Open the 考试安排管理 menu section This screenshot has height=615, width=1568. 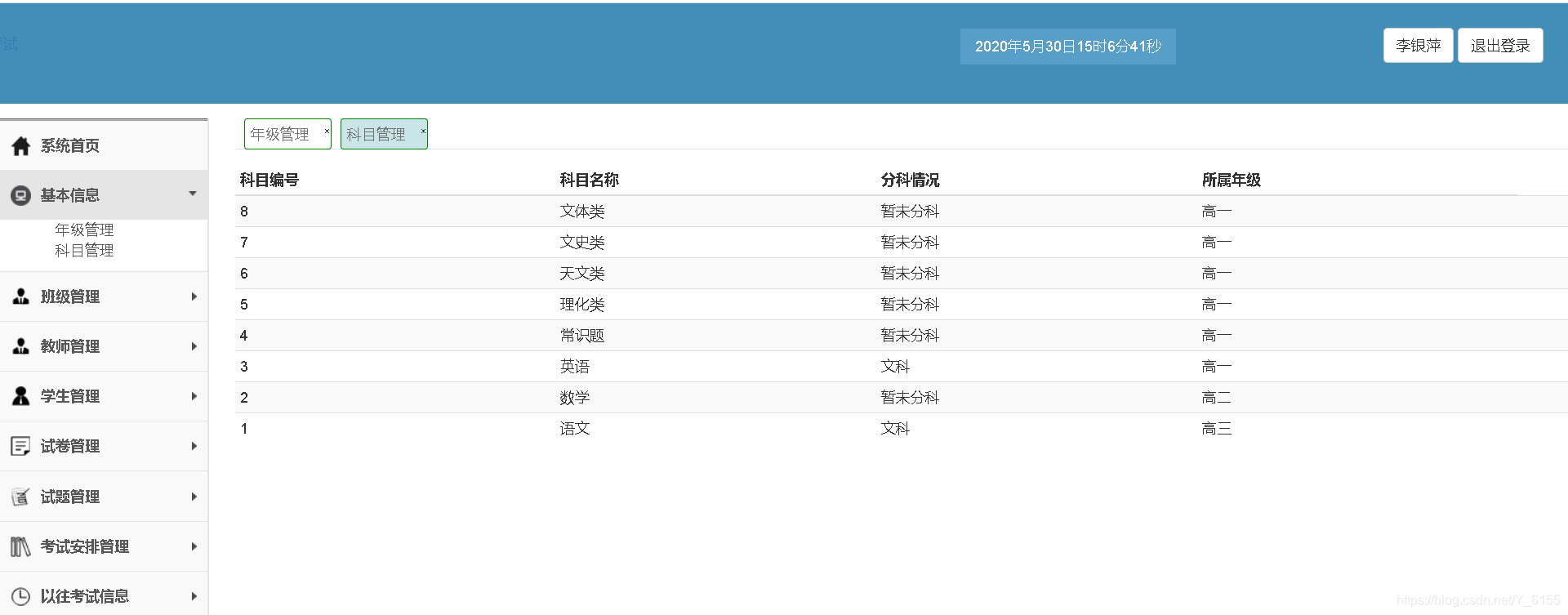(x=104, y=546)
